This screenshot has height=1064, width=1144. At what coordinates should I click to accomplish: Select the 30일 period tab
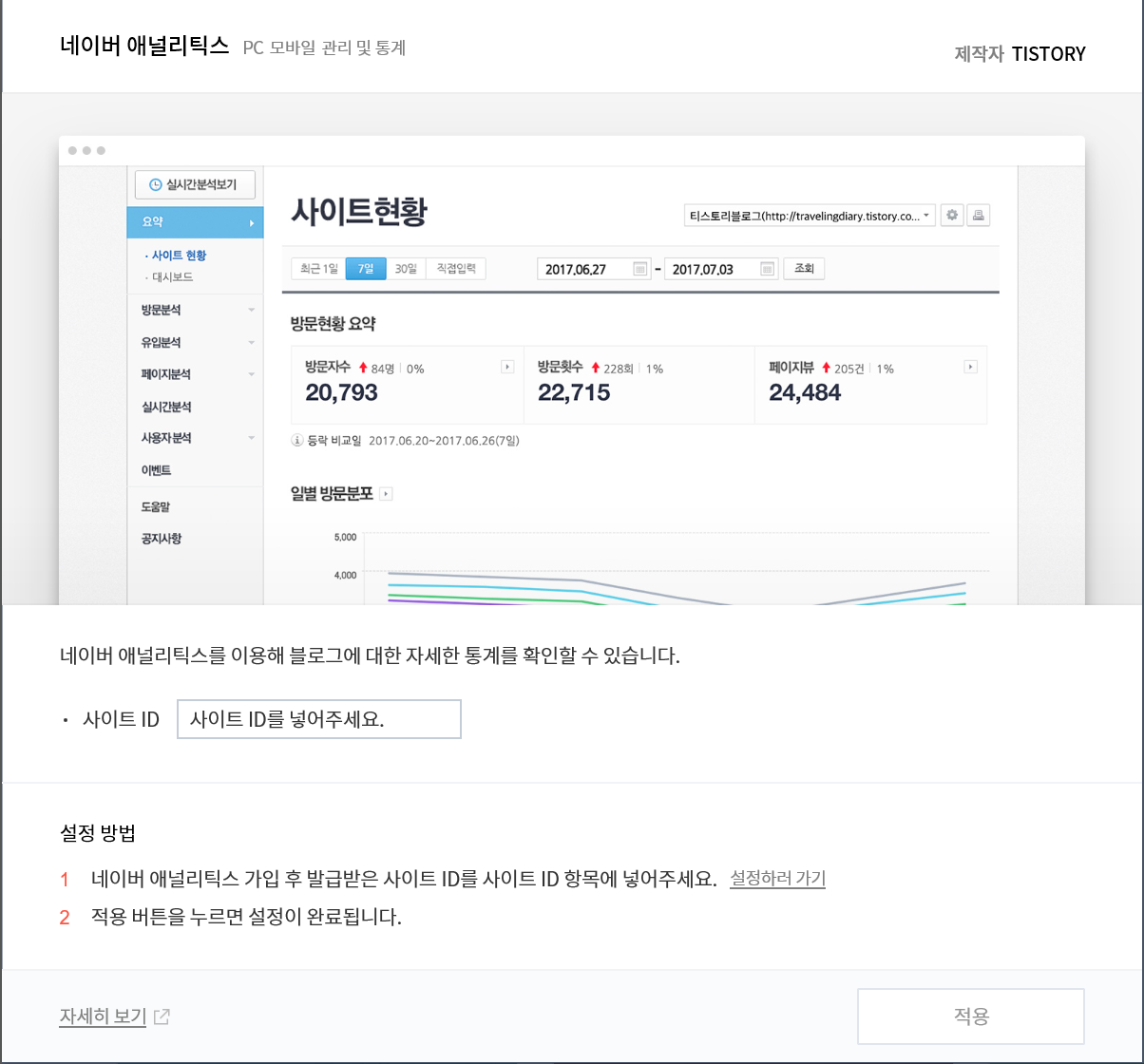(406, 269)
